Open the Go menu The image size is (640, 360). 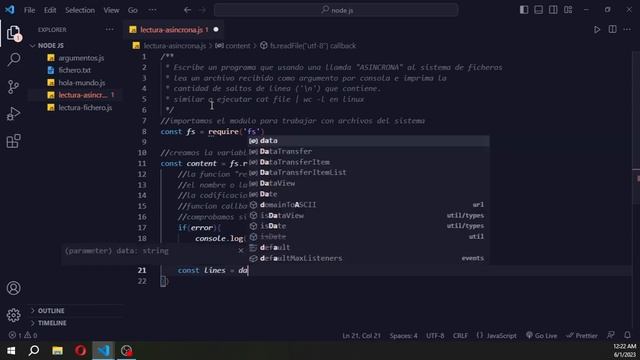coord(133,10)
